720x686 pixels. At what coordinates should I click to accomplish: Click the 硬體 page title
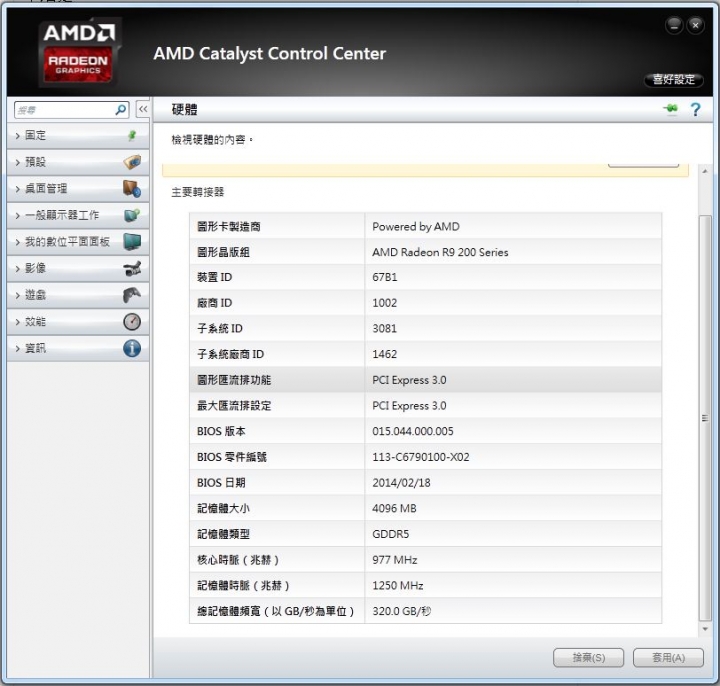[x=184, y=109]
